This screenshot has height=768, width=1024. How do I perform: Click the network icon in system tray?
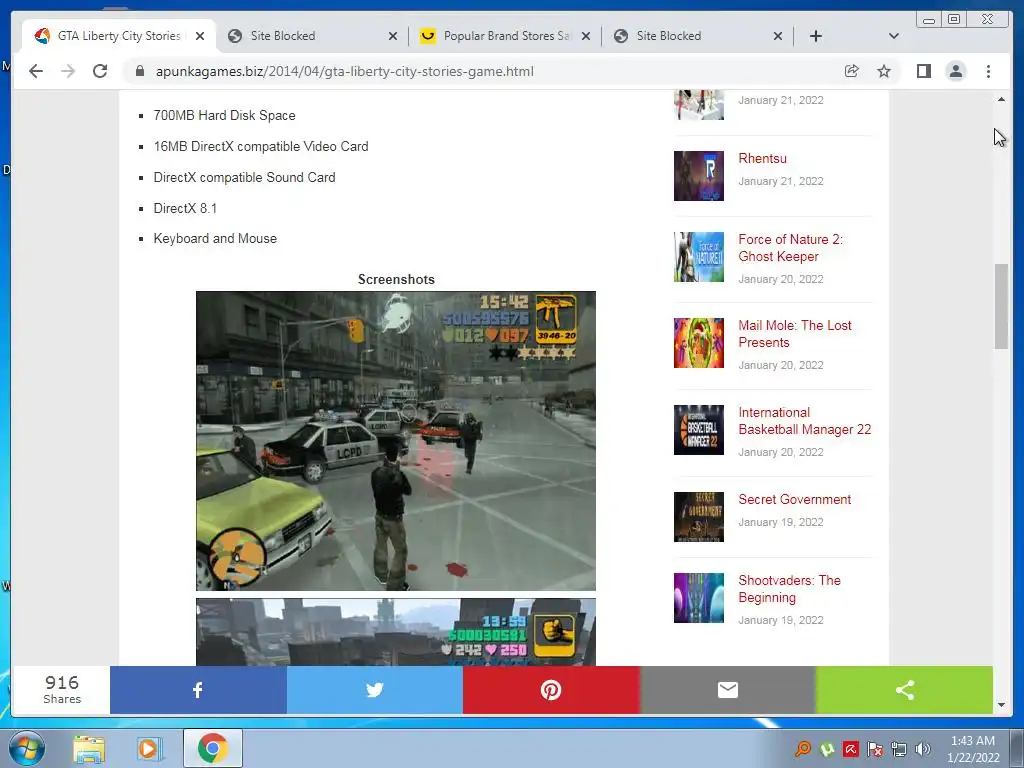899,749
